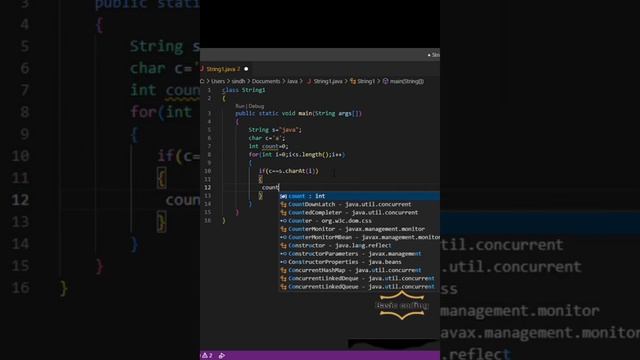Choose the Counter org.w3c.dom.css suggestion
The width and height of the screenshot is (640, 360).
pos(360,221)
